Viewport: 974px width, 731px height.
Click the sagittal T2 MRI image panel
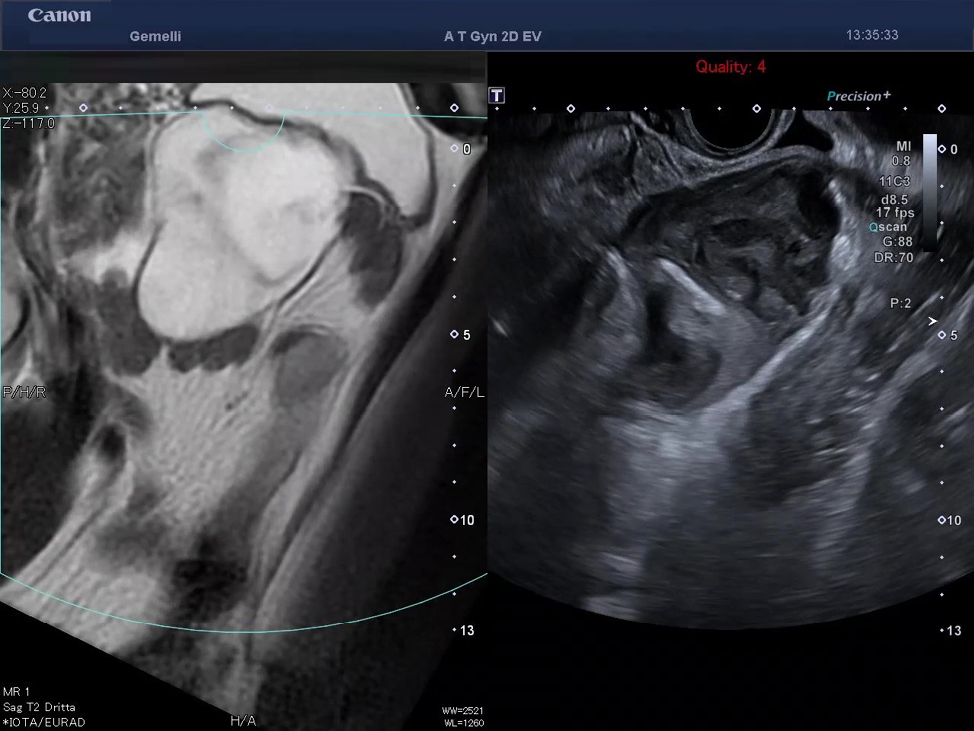point(243,407)
